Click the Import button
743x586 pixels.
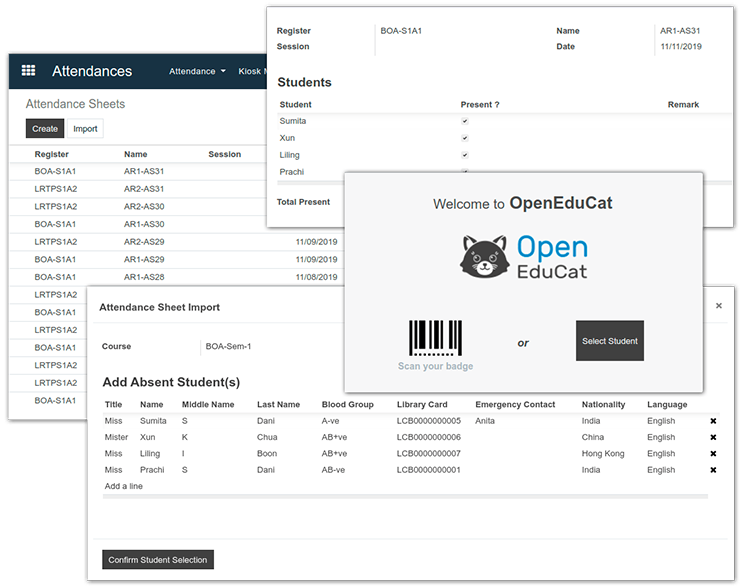[x=85, y=128]
